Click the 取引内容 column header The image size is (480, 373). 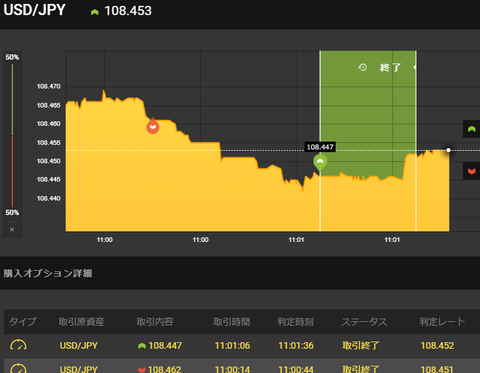[155, 322]
